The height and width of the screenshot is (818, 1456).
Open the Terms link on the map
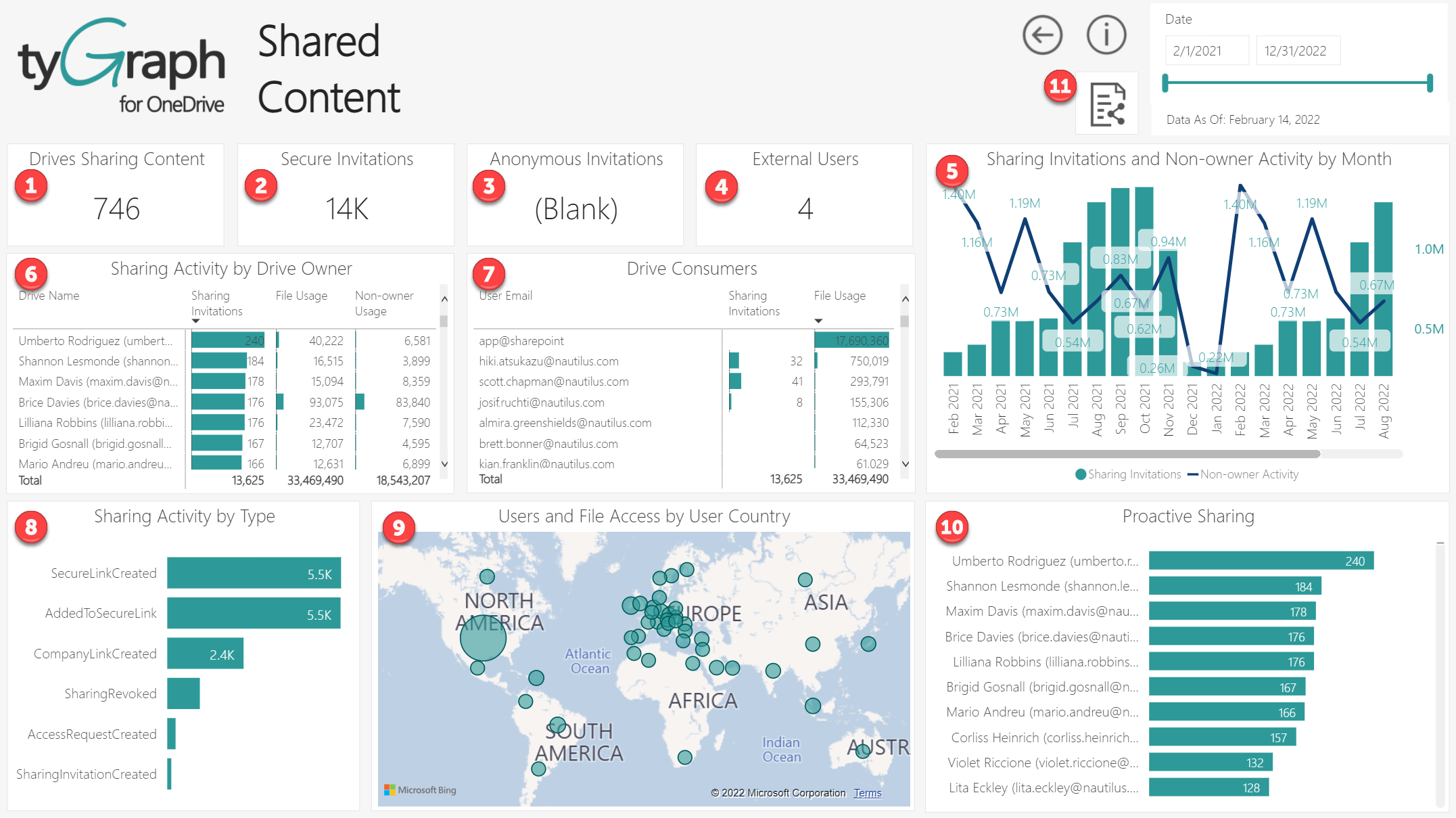(x=867, y=793)
